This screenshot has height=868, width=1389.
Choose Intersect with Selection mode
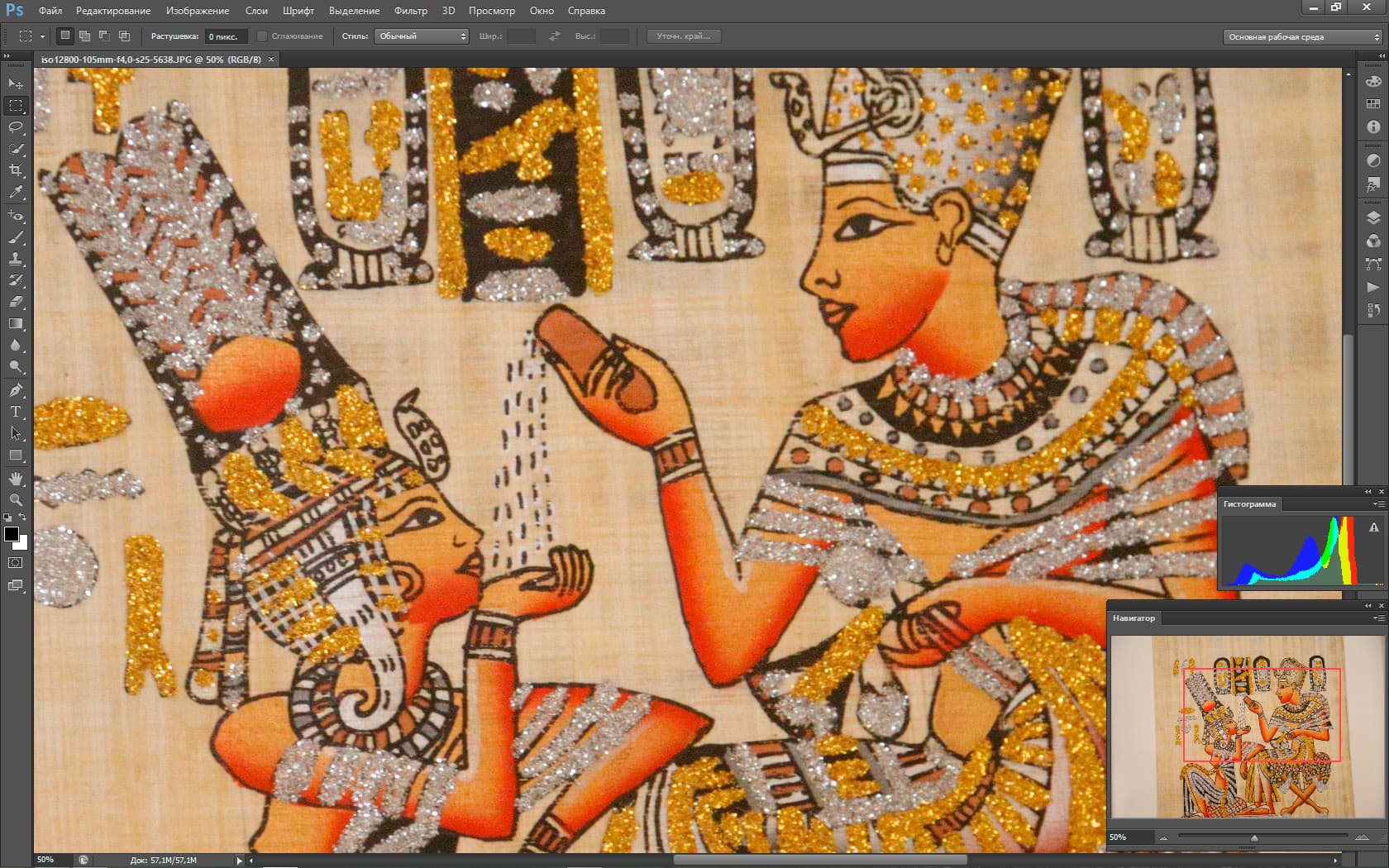(124, 36)
